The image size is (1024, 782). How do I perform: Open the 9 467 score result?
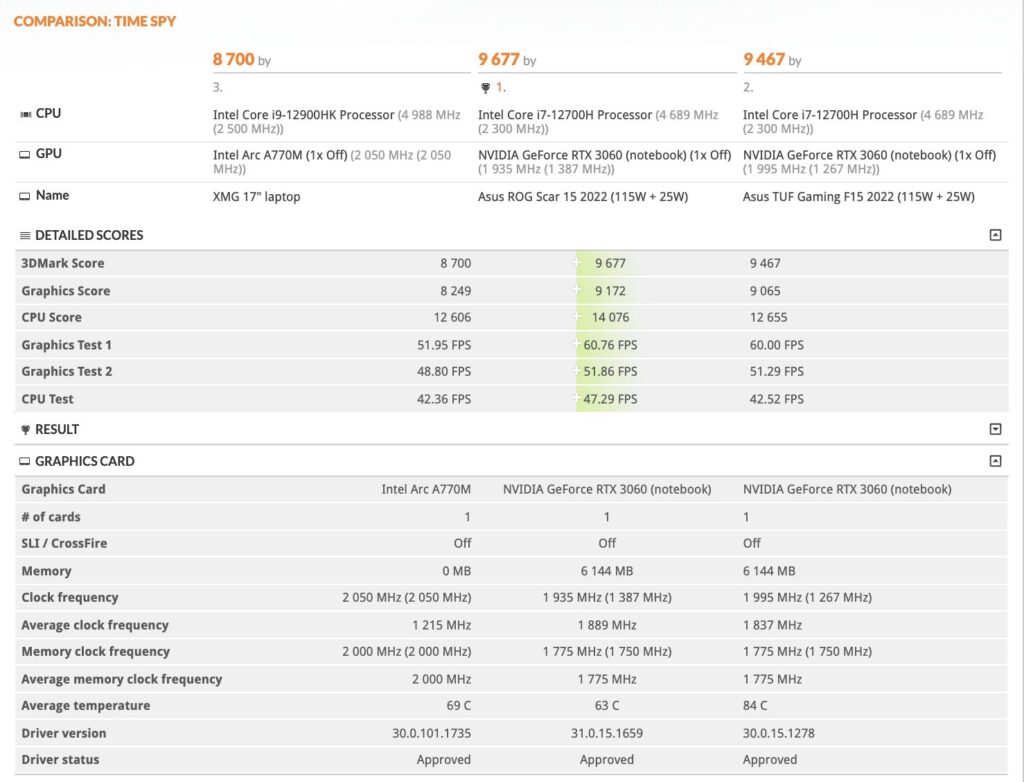[x=763, y=59]
